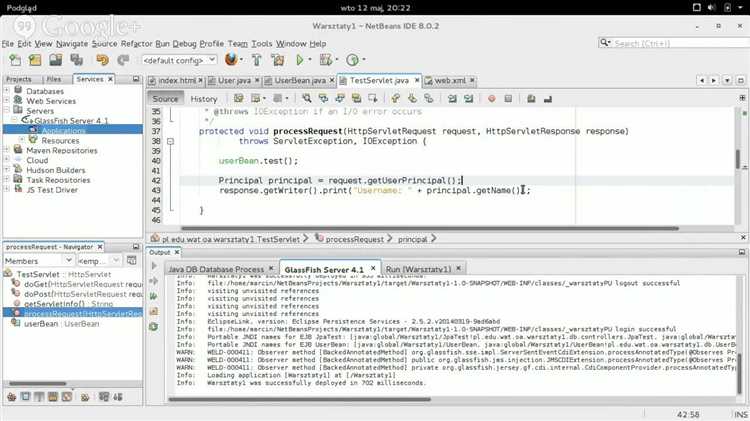
Task: Open the default config dropdown
Action: [x=178, y=61]
